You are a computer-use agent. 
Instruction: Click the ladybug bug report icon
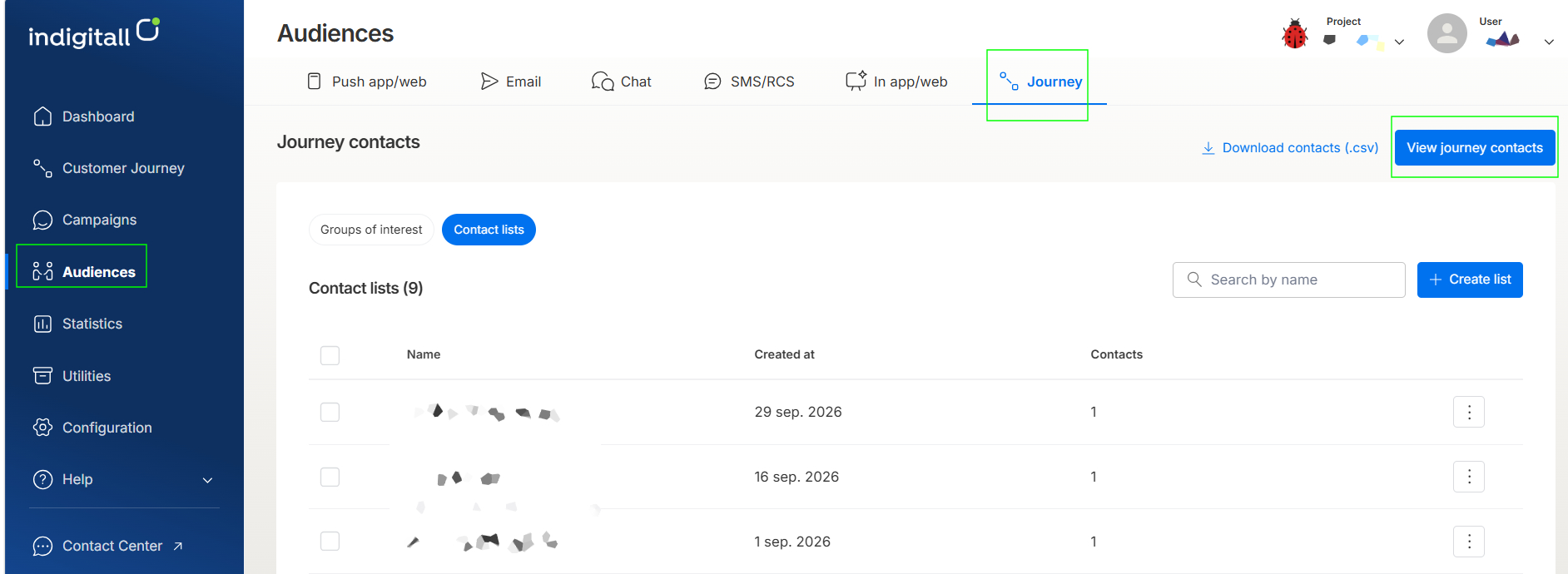1295,34
